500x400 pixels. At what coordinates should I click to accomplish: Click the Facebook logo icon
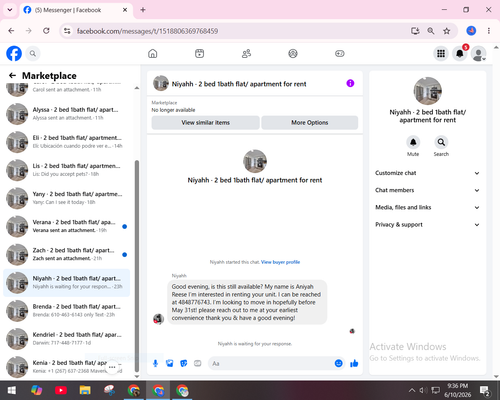pyautogui.click(x=14, y=53)
